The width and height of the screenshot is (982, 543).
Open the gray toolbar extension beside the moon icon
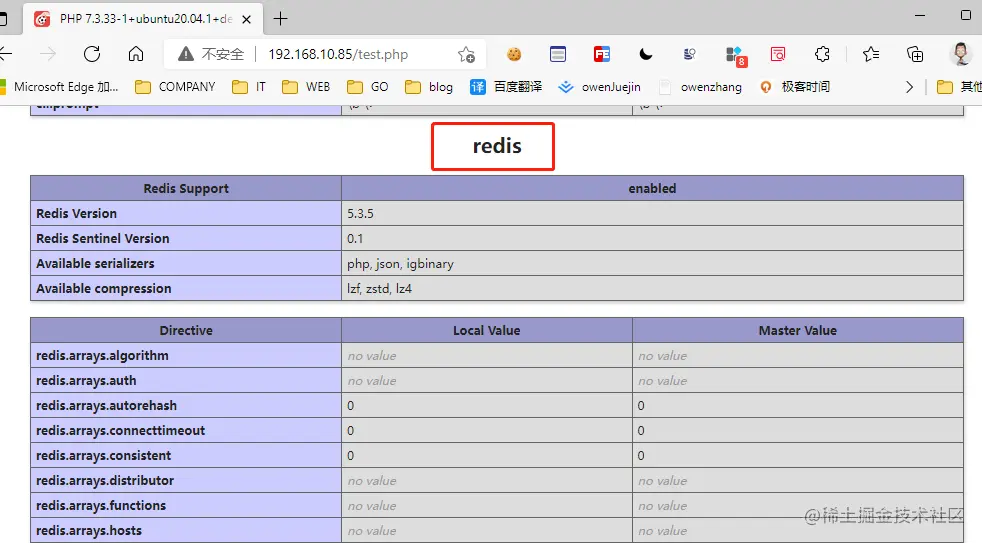(690, 54)
